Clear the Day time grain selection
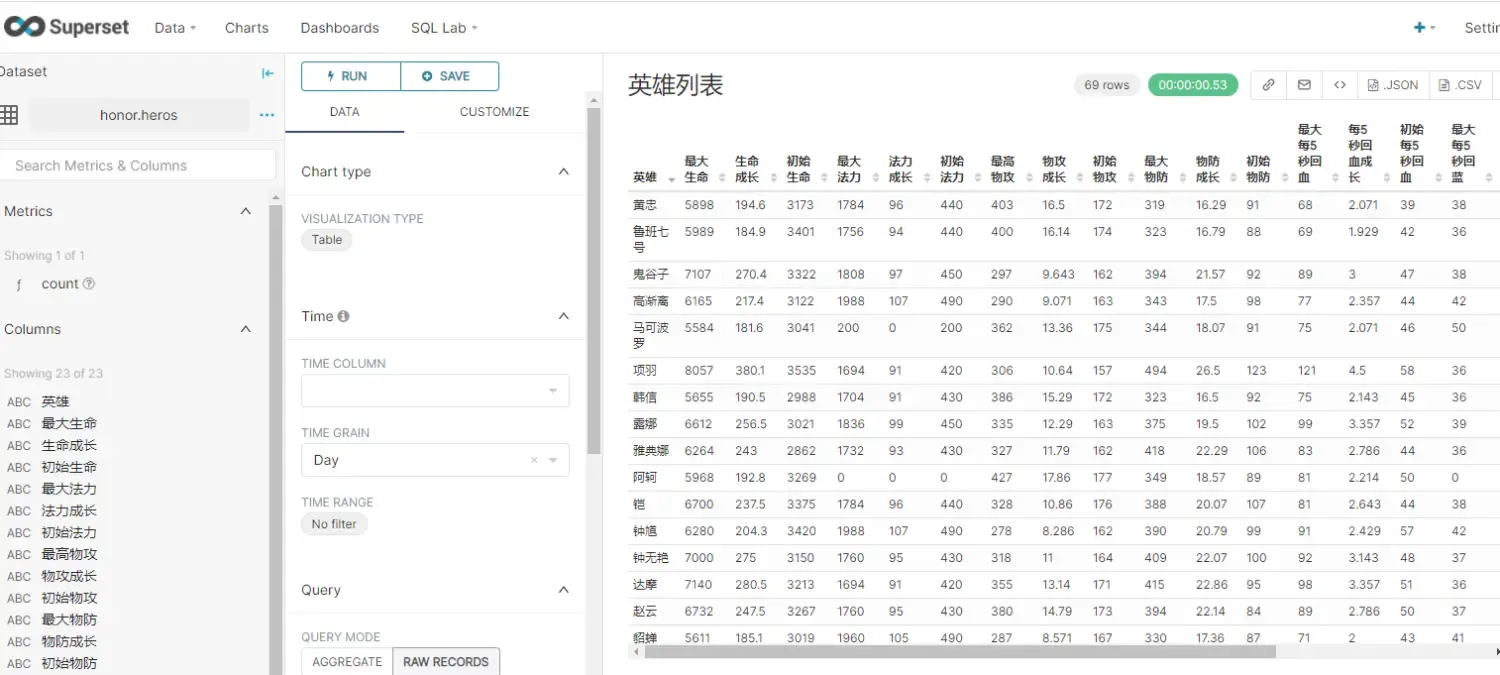Viewport: 1500px width, 675px height. coord(533,460)
